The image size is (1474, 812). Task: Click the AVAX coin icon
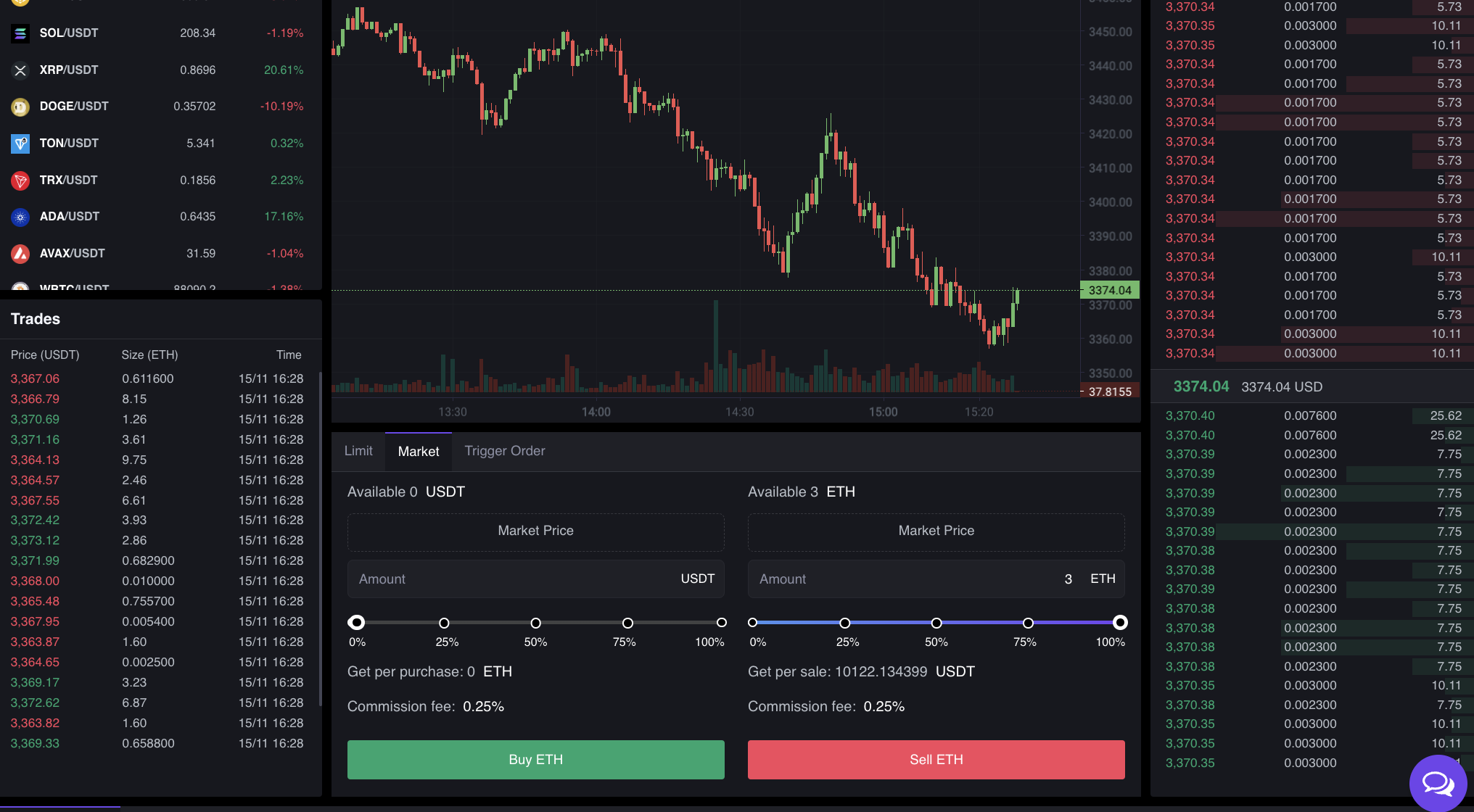(x=20, y=254)
